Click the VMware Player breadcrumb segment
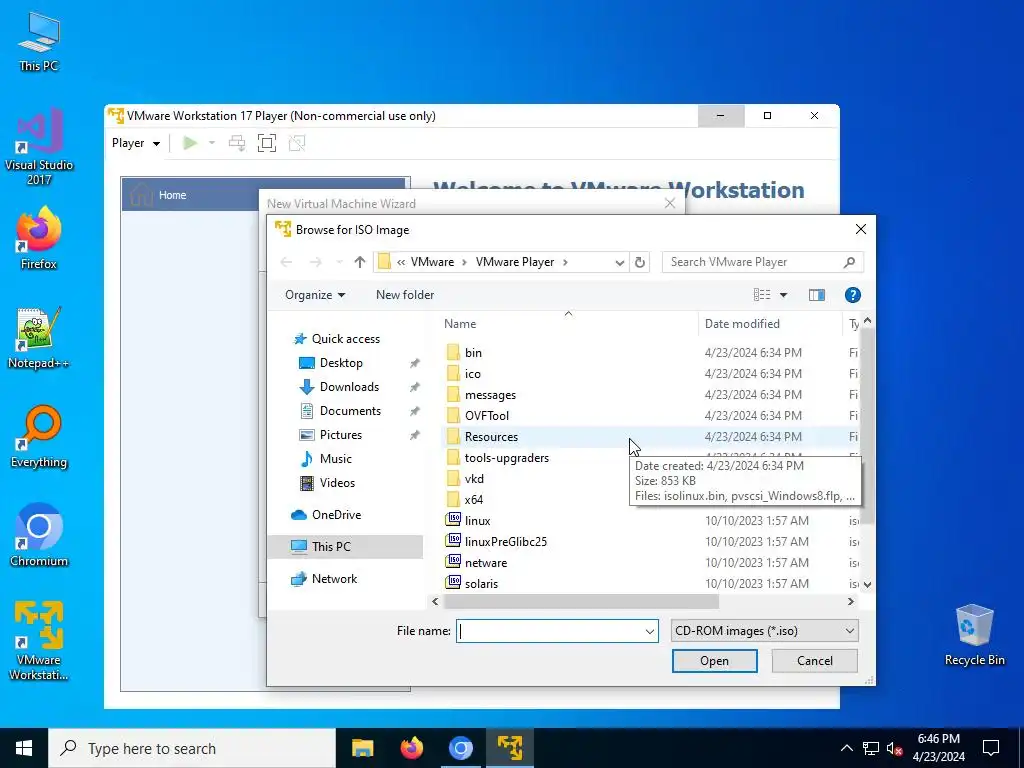Image resolution: width=1024 pixels, height=768 pixels. click(515, 262)
